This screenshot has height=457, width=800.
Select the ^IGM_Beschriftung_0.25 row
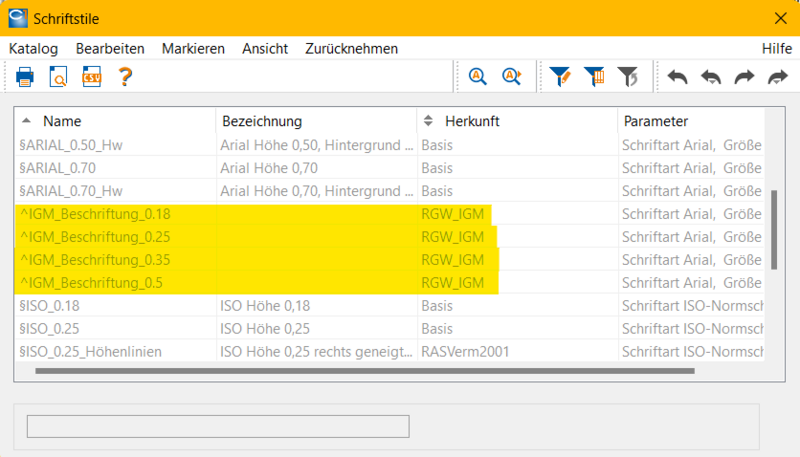click(390, 237)
